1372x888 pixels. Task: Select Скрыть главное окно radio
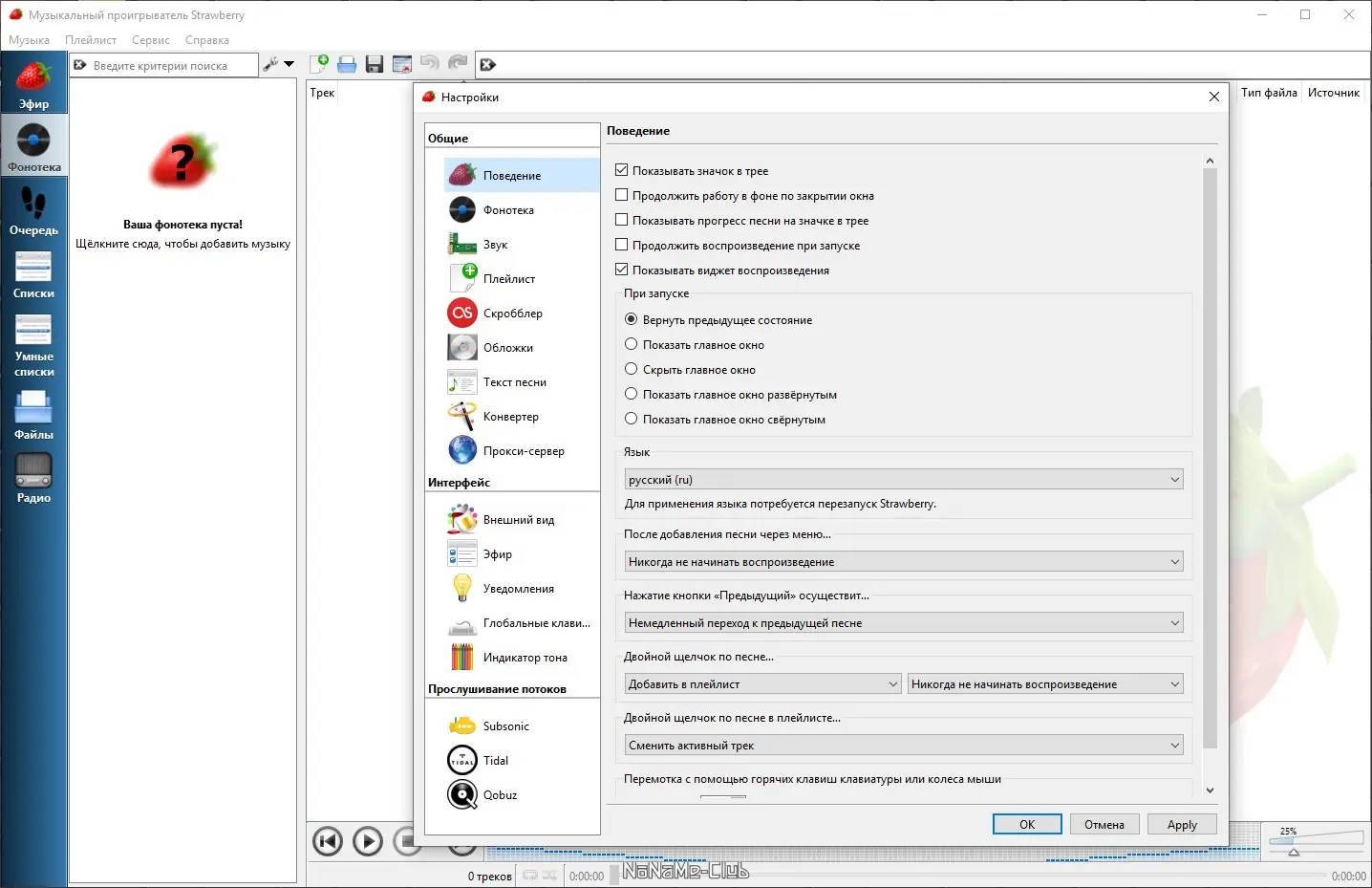pyautogui.click(x=631, y=369)
